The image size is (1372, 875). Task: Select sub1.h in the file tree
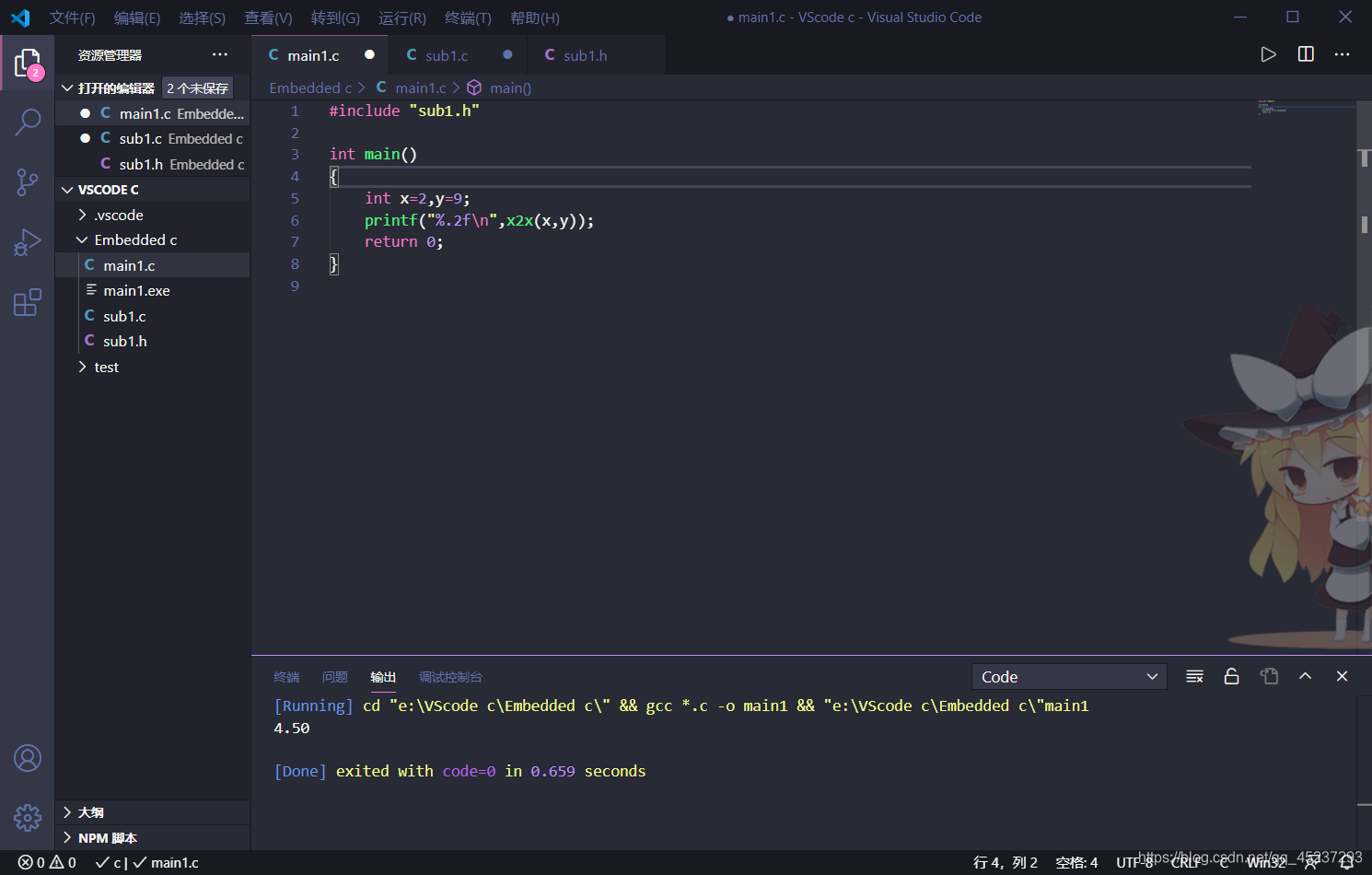click(153, 341)
